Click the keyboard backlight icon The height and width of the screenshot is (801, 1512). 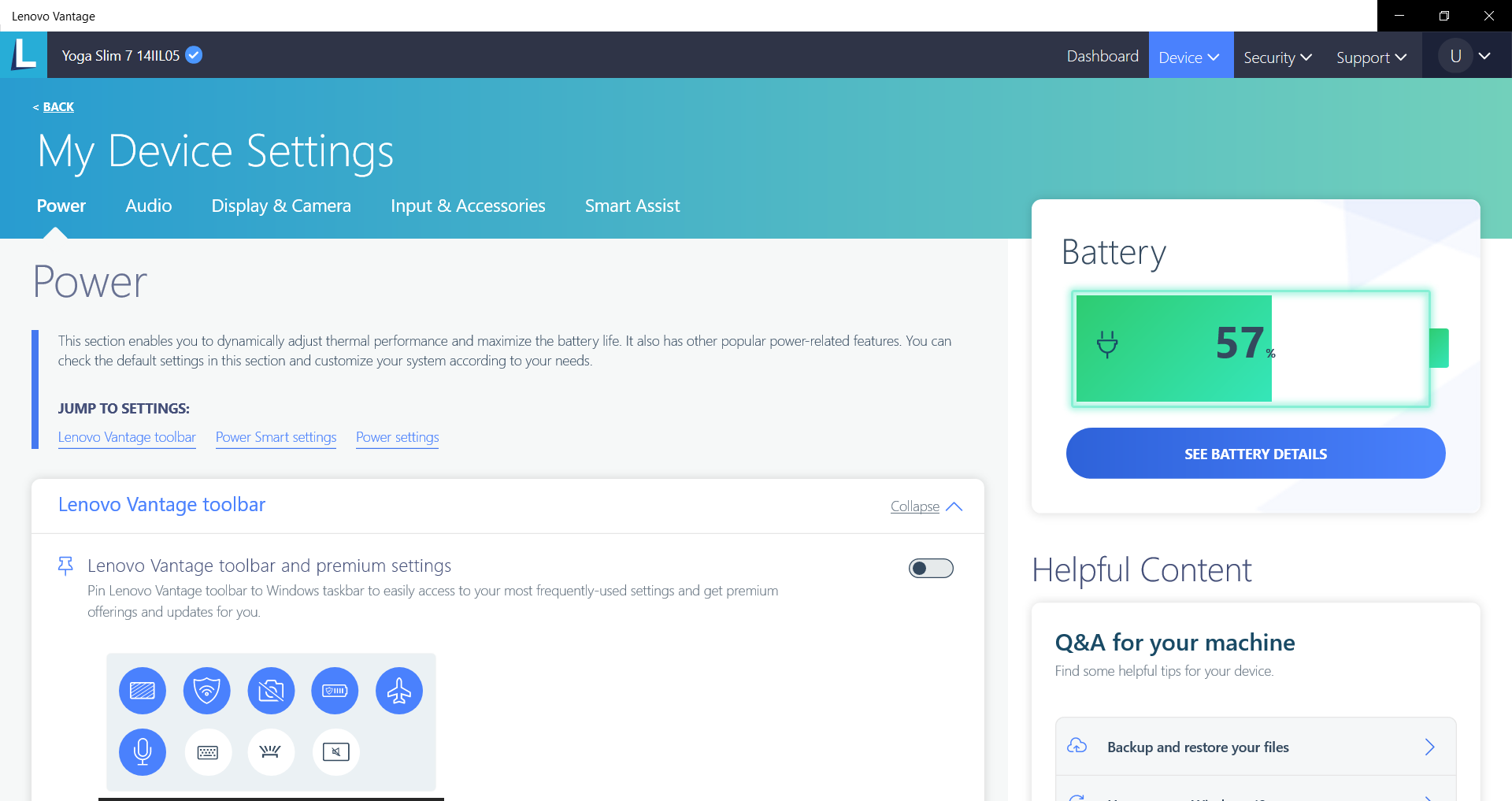click(271, 752)
